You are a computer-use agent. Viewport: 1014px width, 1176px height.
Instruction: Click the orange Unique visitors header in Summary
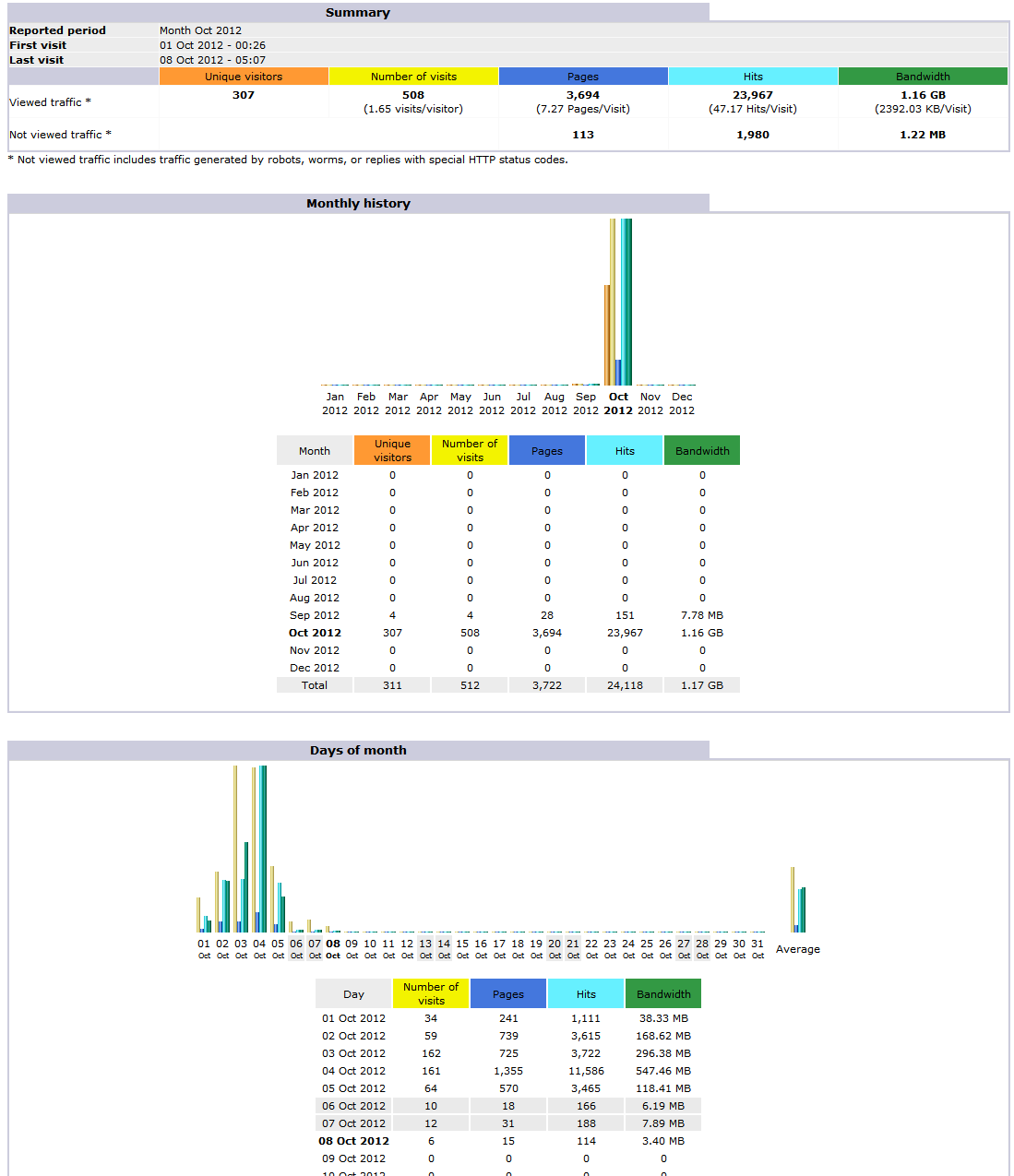tap(244, 77)
